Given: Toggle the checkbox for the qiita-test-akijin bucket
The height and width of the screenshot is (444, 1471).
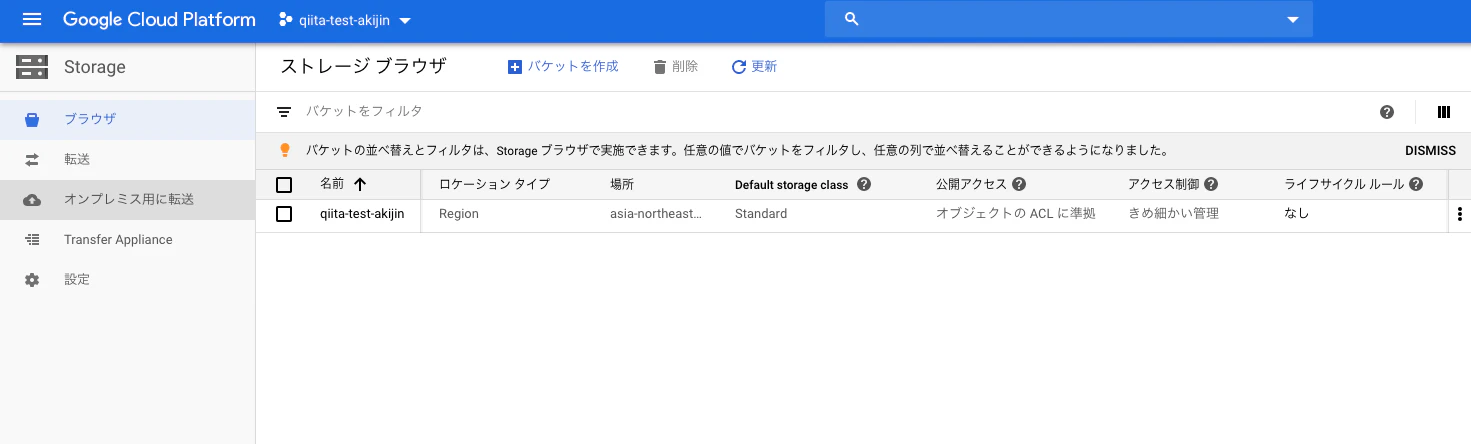Looking at the screenshot, I should 284,214.
